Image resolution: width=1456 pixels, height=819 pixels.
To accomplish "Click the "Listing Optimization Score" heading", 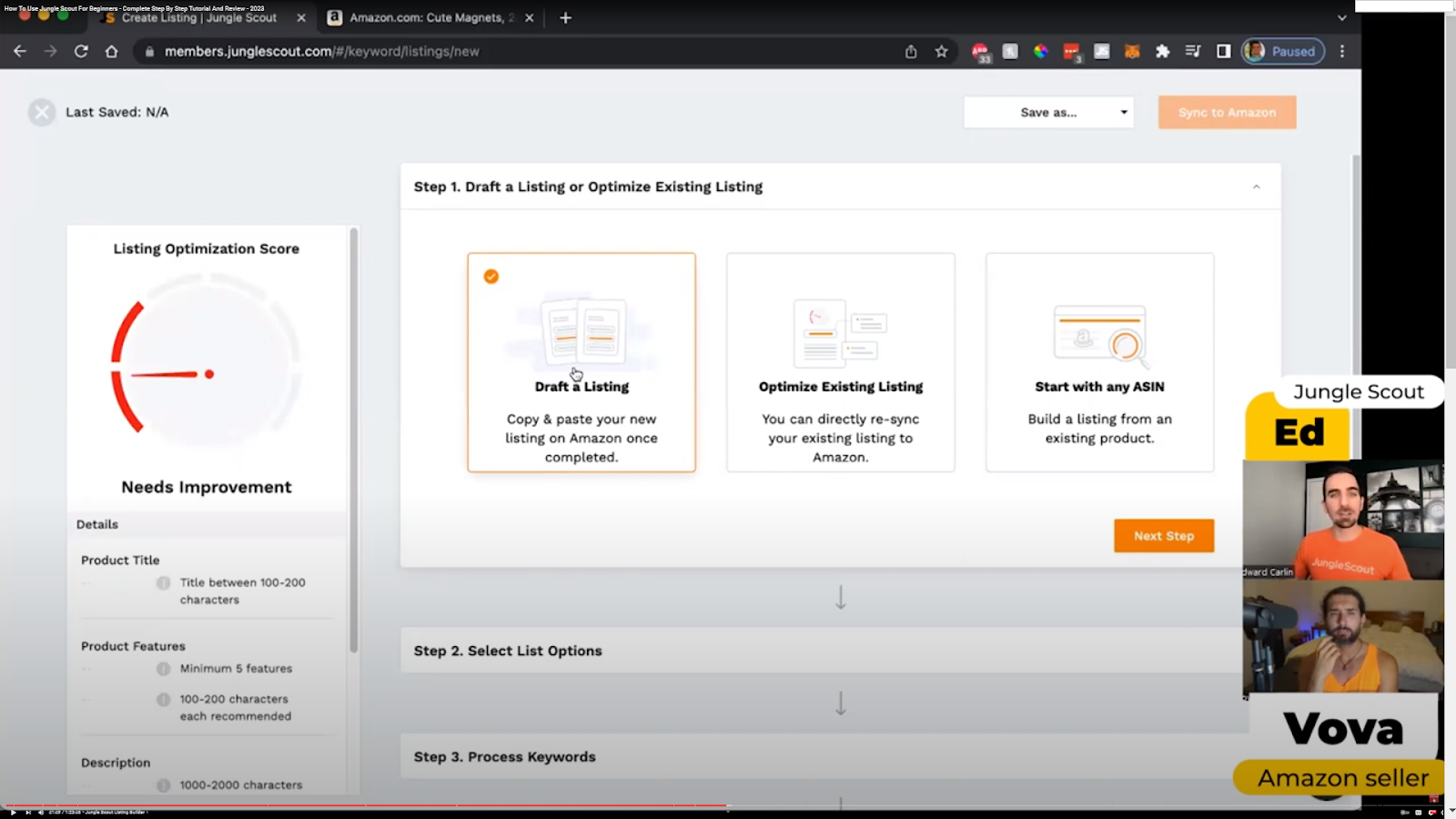I will 207,249.
